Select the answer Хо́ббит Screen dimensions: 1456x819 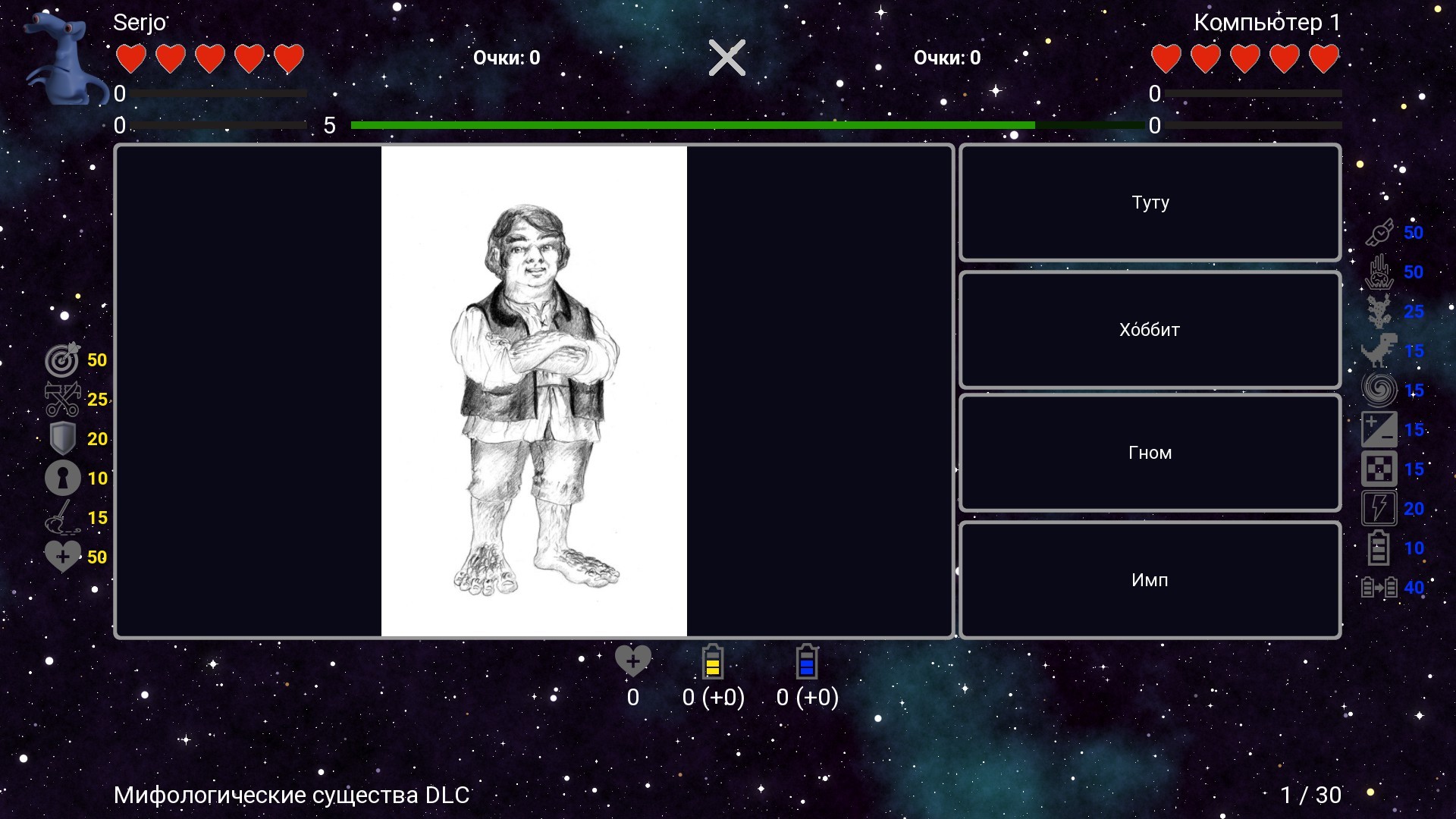1150,330
